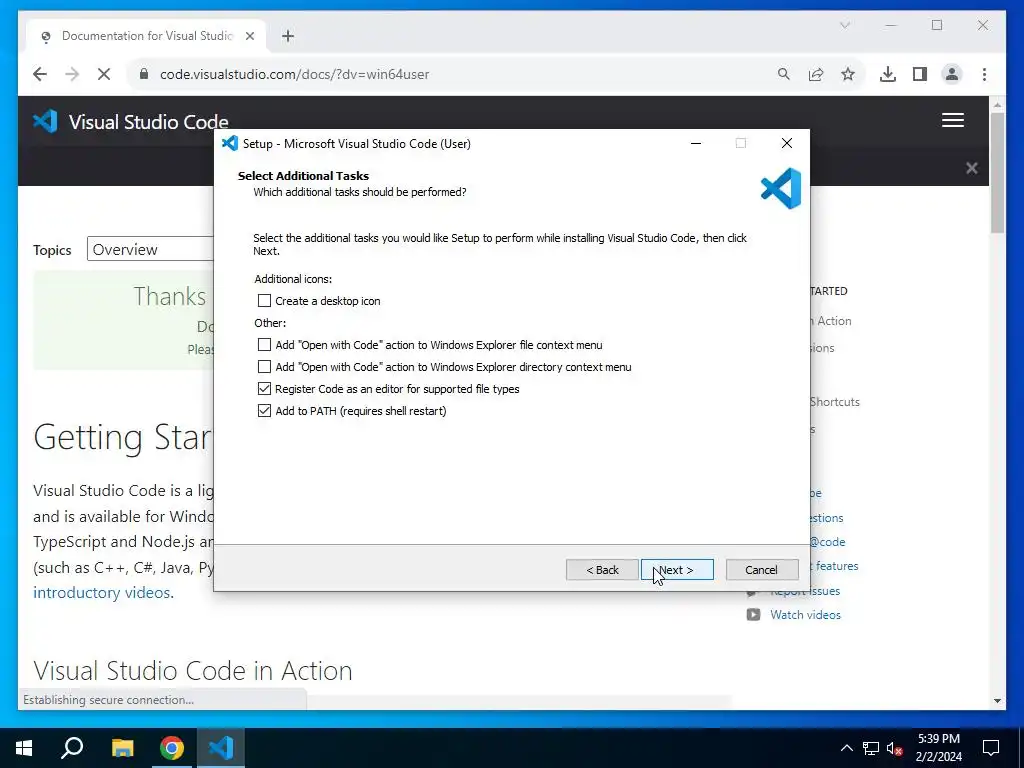Bookmark this page with the star icon
Screen dimensions: 1024x768
tap(848, 74)
